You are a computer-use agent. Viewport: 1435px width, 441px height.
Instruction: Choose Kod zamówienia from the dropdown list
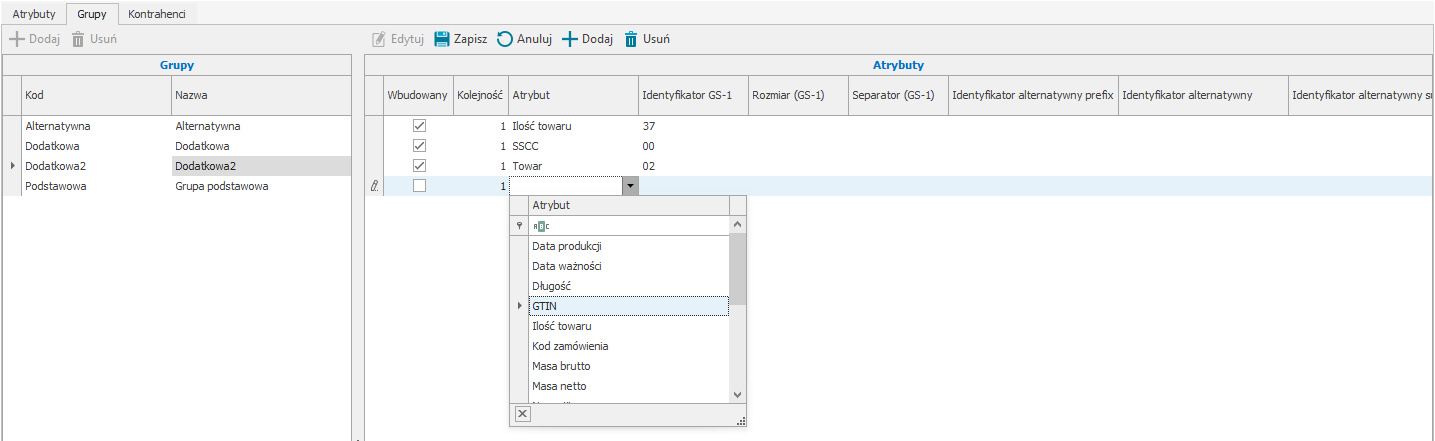(628, 346)
